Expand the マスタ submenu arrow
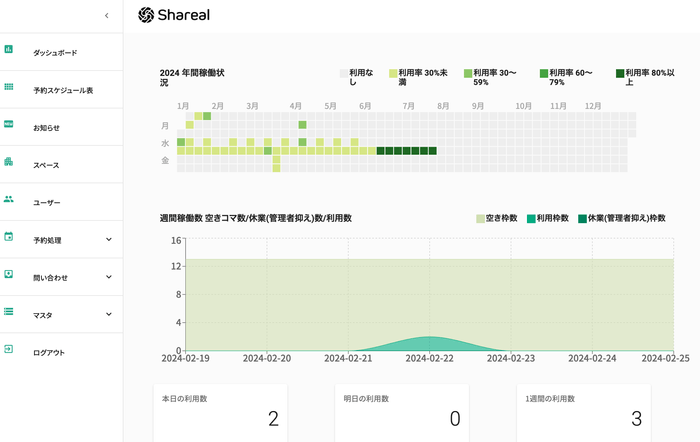Image resolution: width=700 pixels, height=442 pixels. [x=108, y=315]
